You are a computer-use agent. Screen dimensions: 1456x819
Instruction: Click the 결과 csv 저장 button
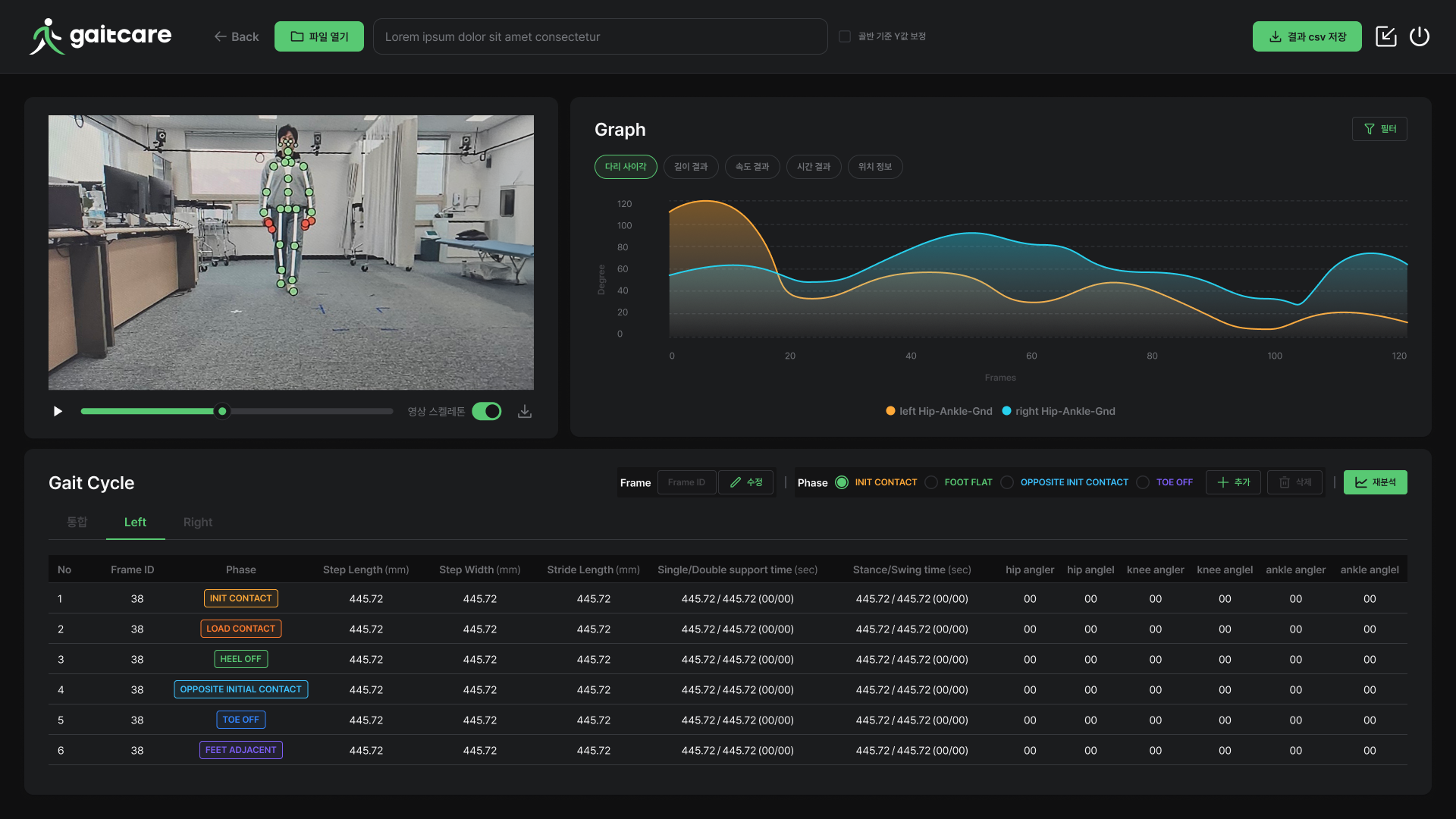tap(1307, 36)
